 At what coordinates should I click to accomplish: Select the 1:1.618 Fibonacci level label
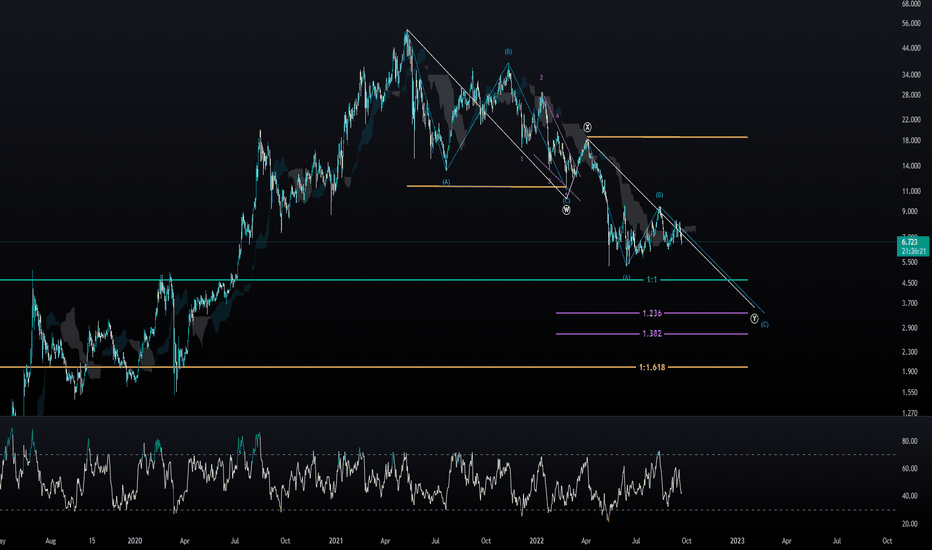click(652, 367)
